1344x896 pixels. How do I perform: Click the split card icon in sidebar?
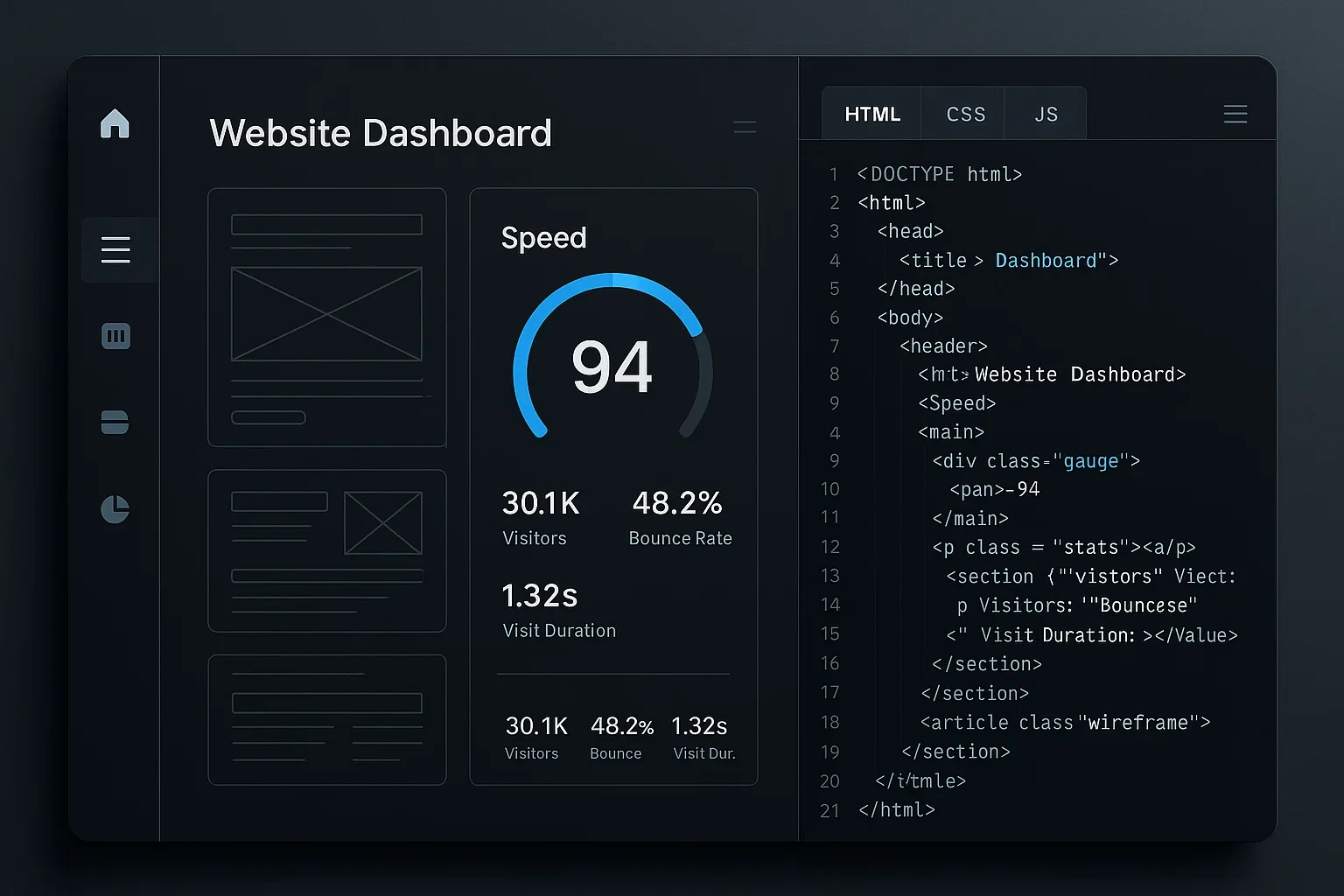(x=115, y=422)
